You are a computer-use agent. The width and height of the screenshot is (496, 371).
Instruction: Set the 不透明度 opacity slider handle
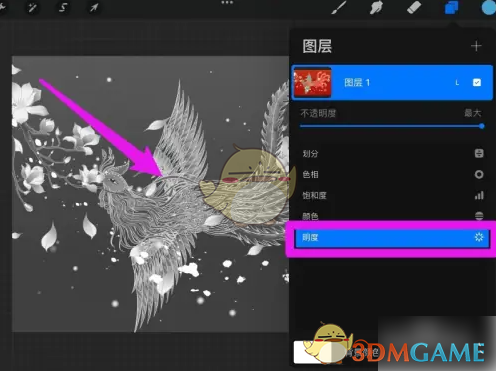[482, 126]
